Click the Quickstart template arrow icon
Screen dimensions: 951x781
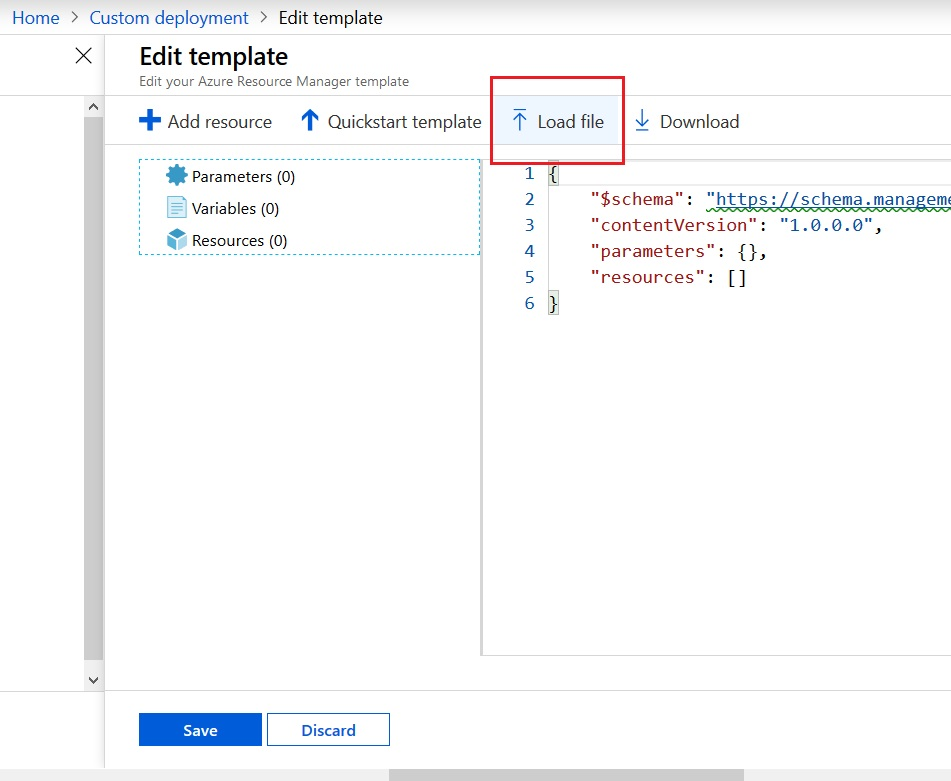tap(310, 121)
